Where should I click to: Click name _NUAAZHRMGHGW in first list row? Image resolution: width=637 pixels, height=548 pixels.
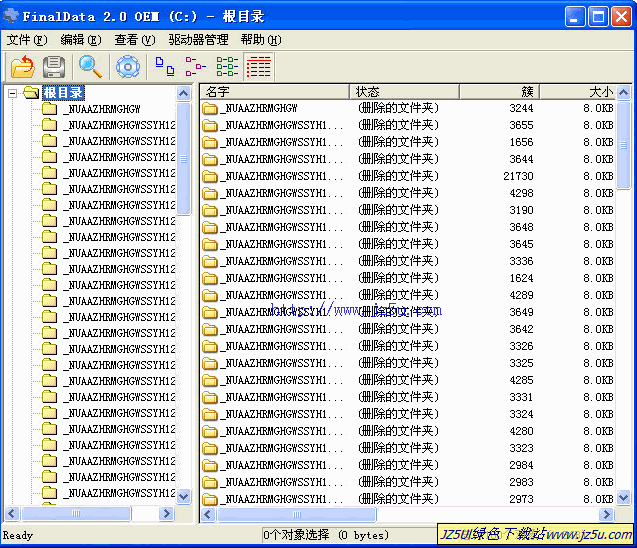259,108
